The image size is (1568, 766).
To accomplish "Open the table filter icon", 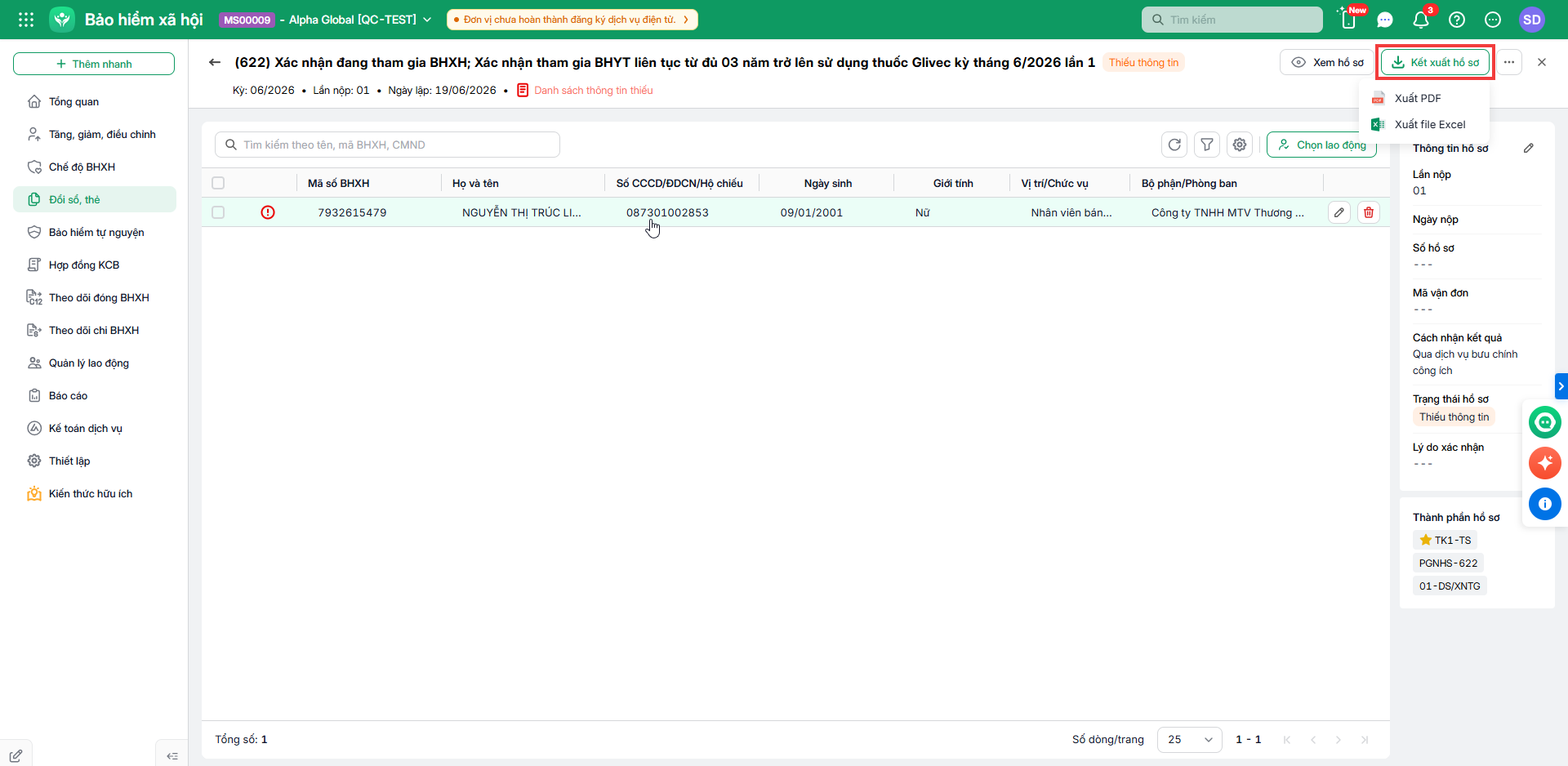I will click(1207, 145).
